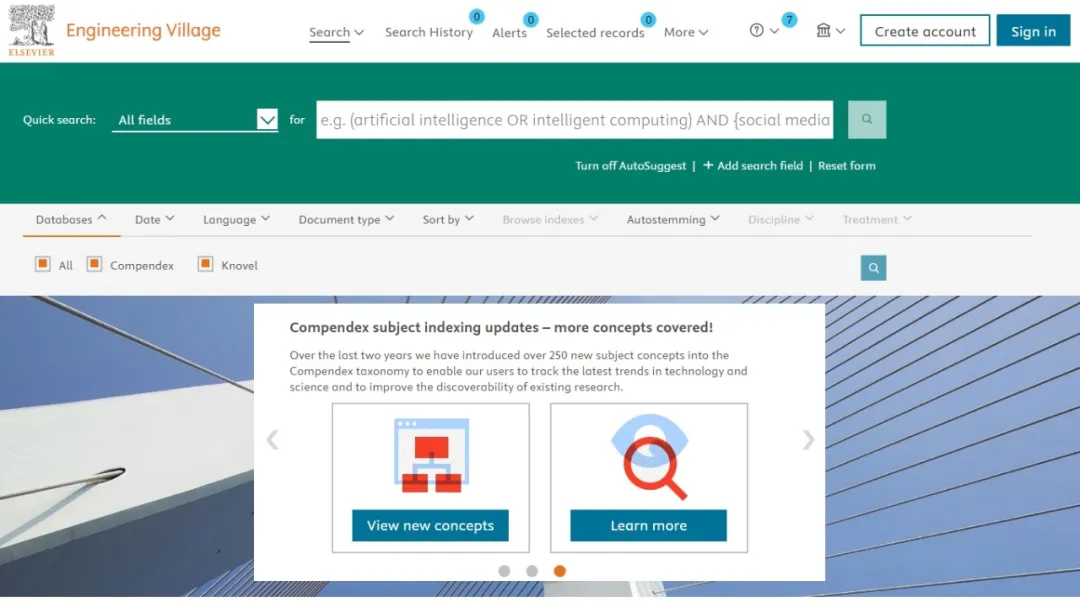Image resolution: width=1080 pixels, height=608 pixels.
Task: Select the first carousel dot
Action: [504, 571]
